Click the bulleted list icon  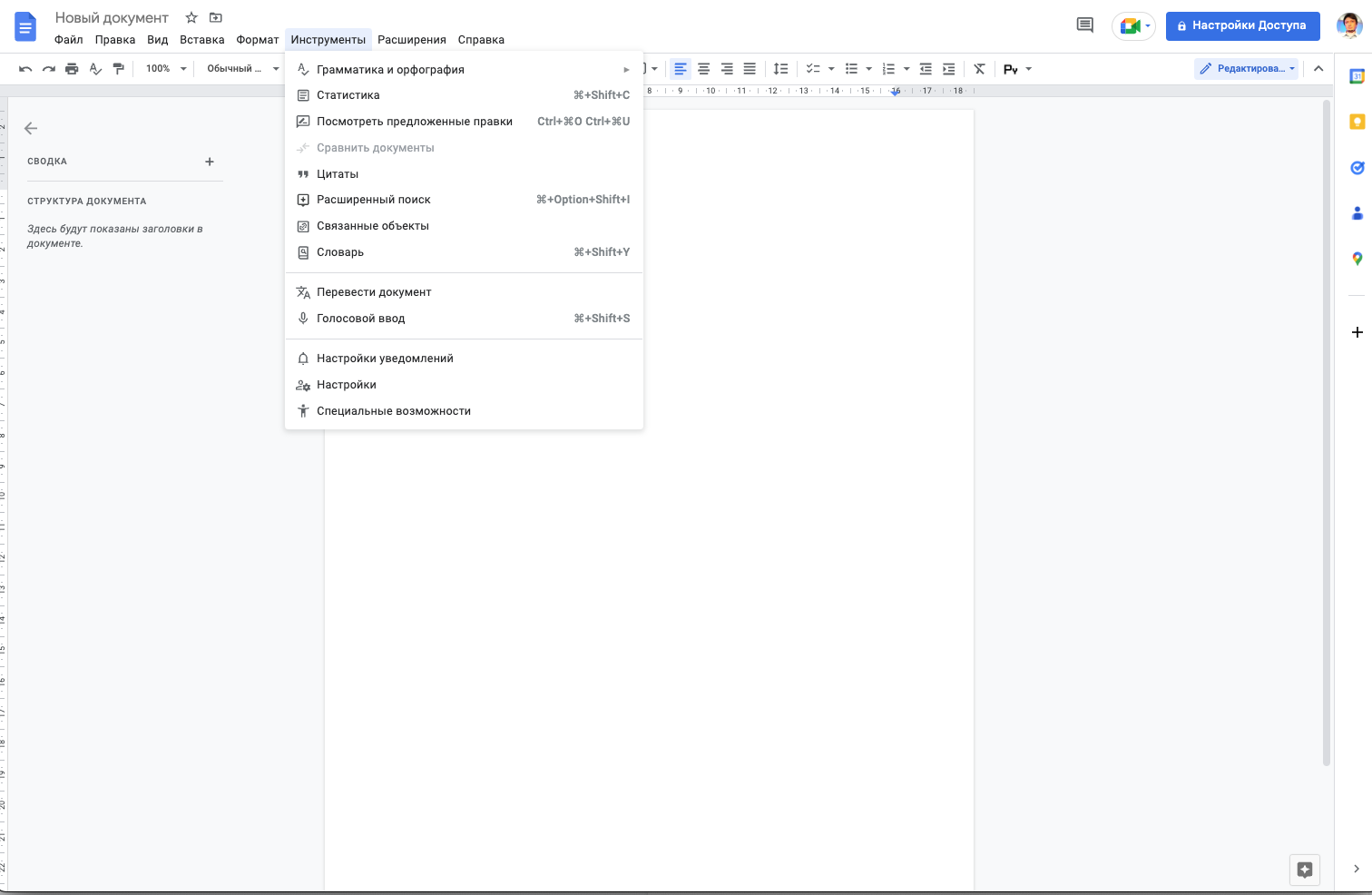(851, 69)
